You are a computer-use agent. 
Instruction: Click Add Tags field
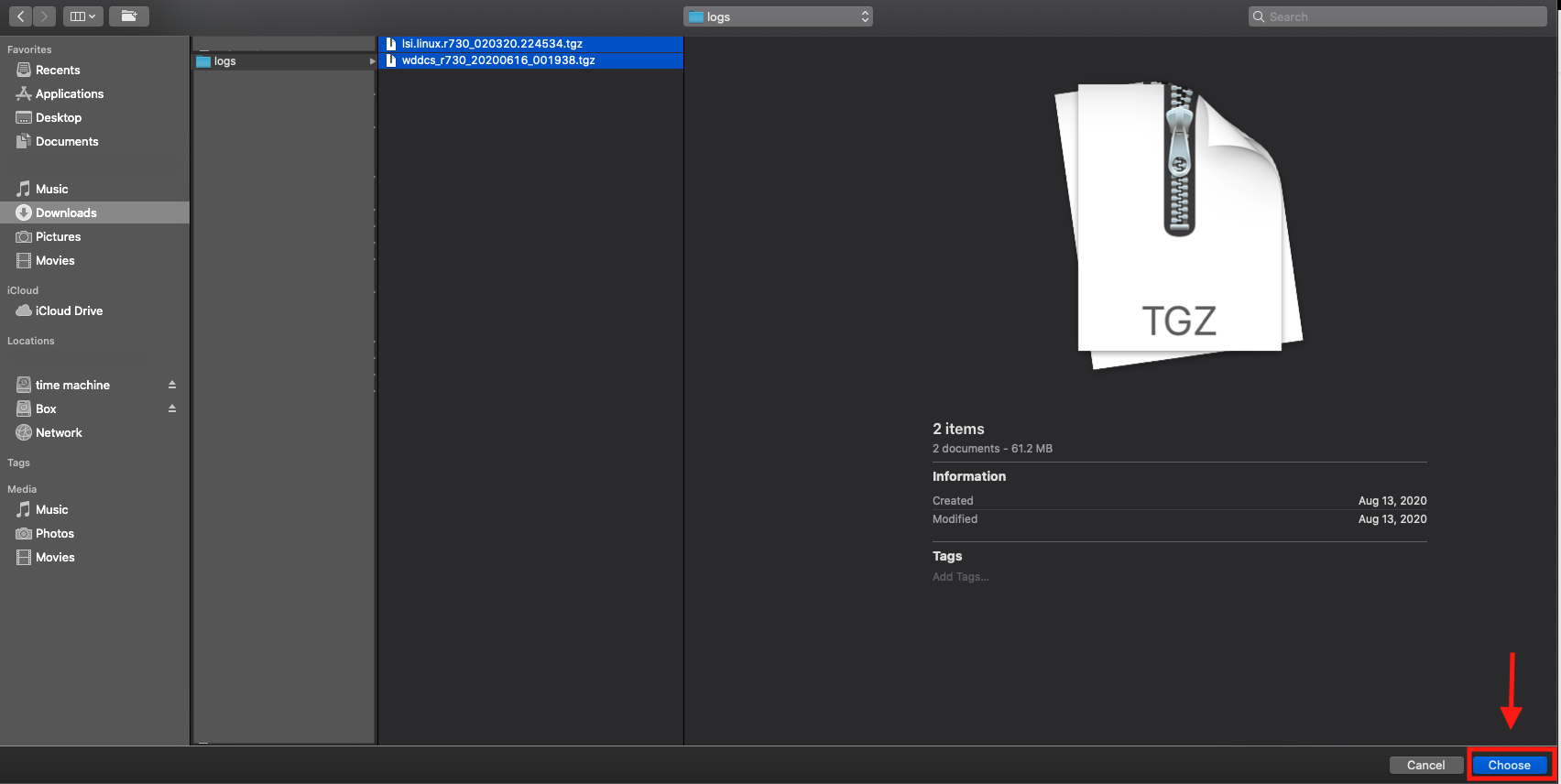(961, 577)
